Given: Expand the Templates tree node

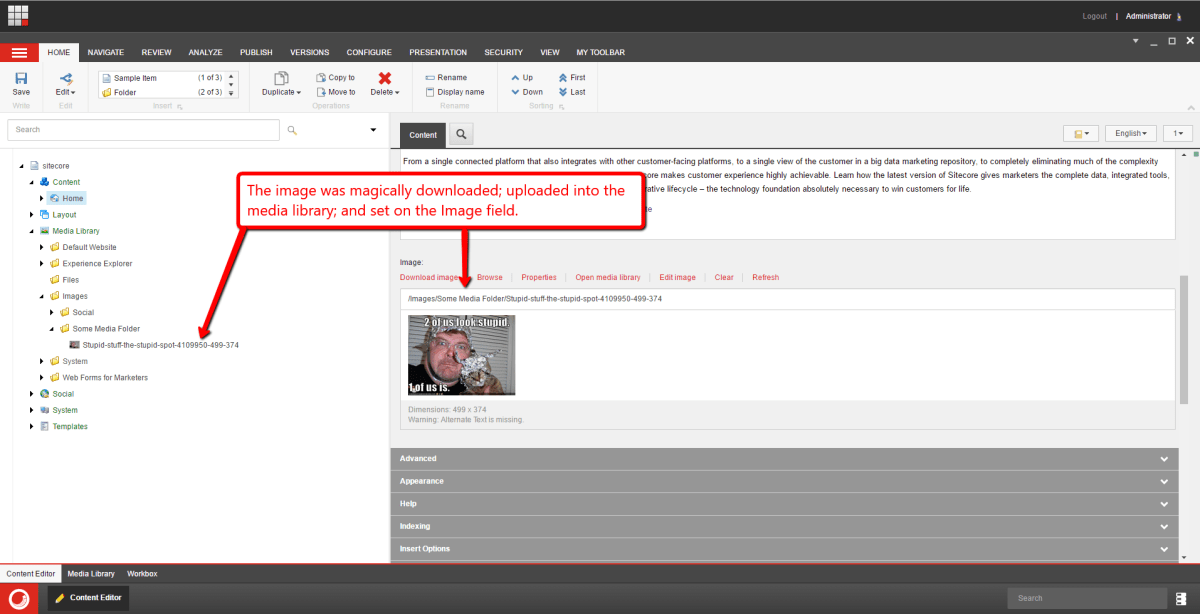Looking at the screenshot, I should tap(32, 427).
